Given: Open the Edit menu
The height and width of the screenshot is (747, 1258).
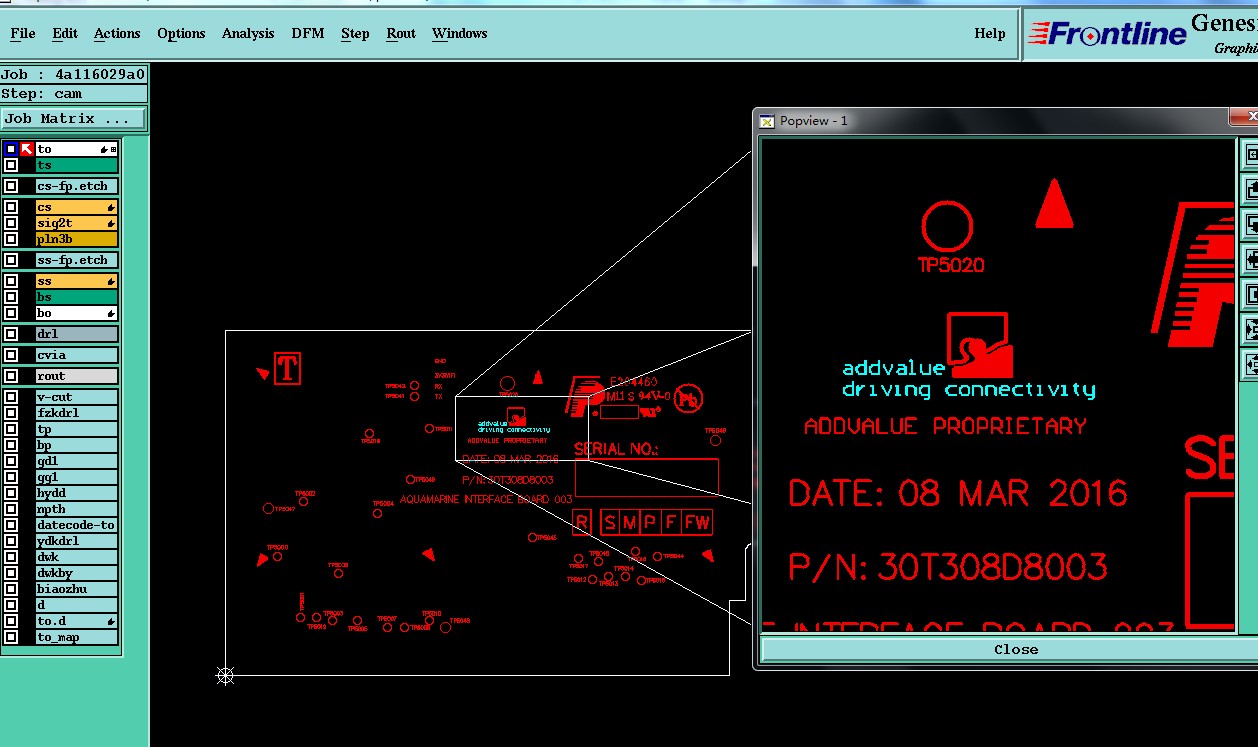Looking at the screenshot, I should coord(65,33).
